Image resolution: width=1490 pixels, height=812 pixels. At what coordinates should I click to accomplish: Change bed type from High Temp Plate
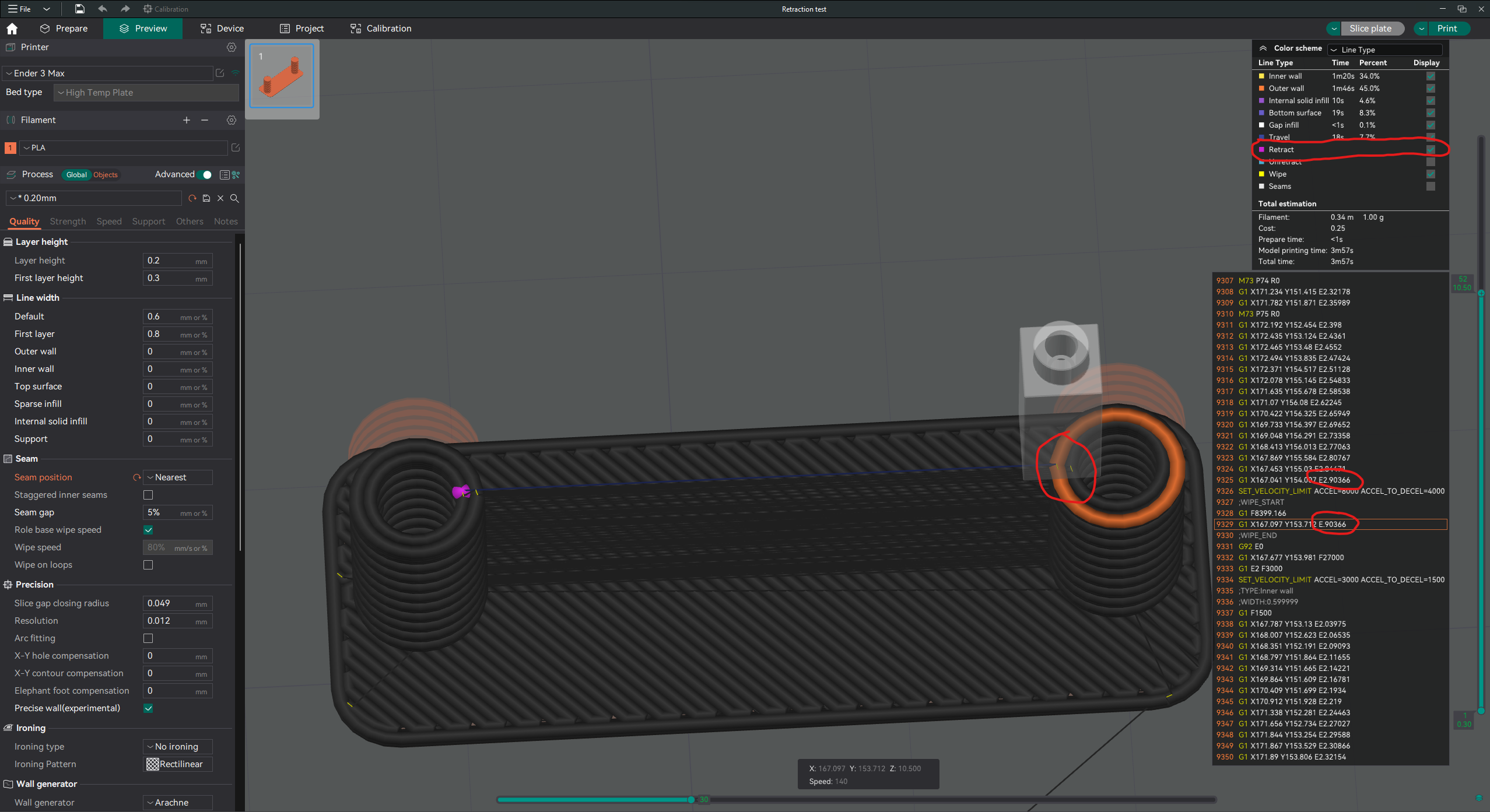click(x=145, y=92)
